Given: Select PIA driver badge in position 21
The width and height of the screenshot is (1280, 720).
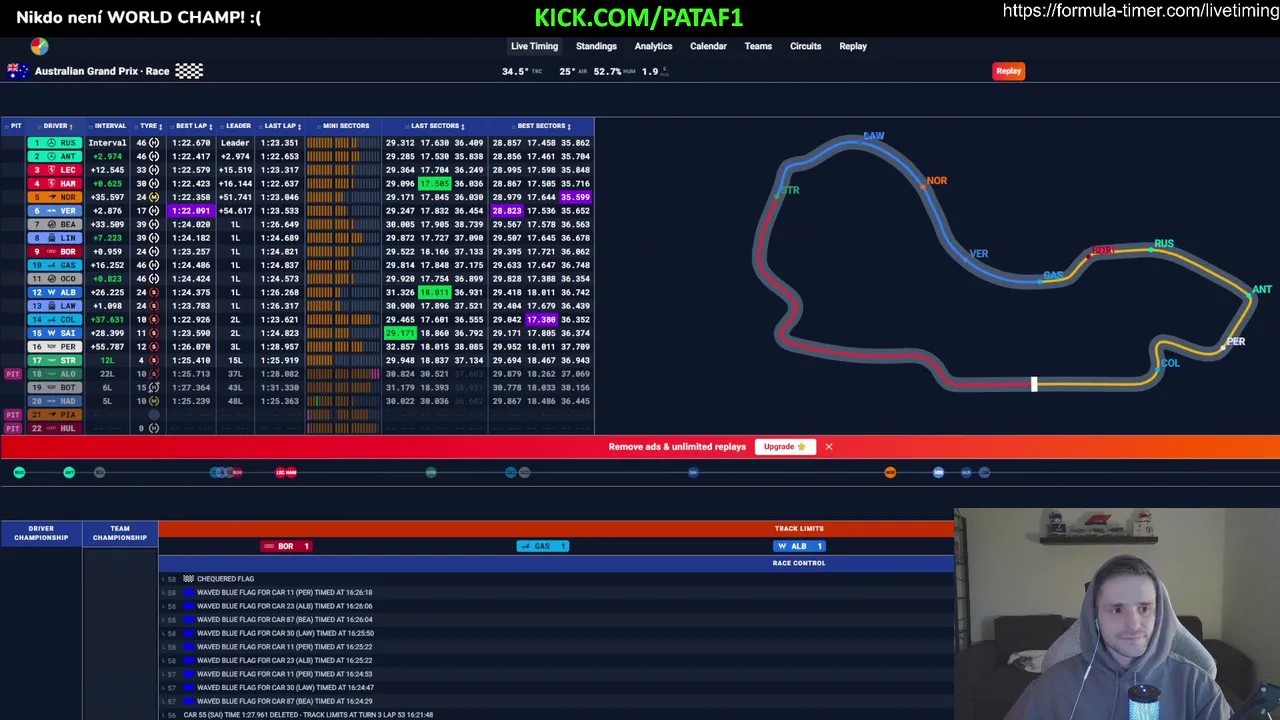Looking at the screenshot, I should coord(55,415).
